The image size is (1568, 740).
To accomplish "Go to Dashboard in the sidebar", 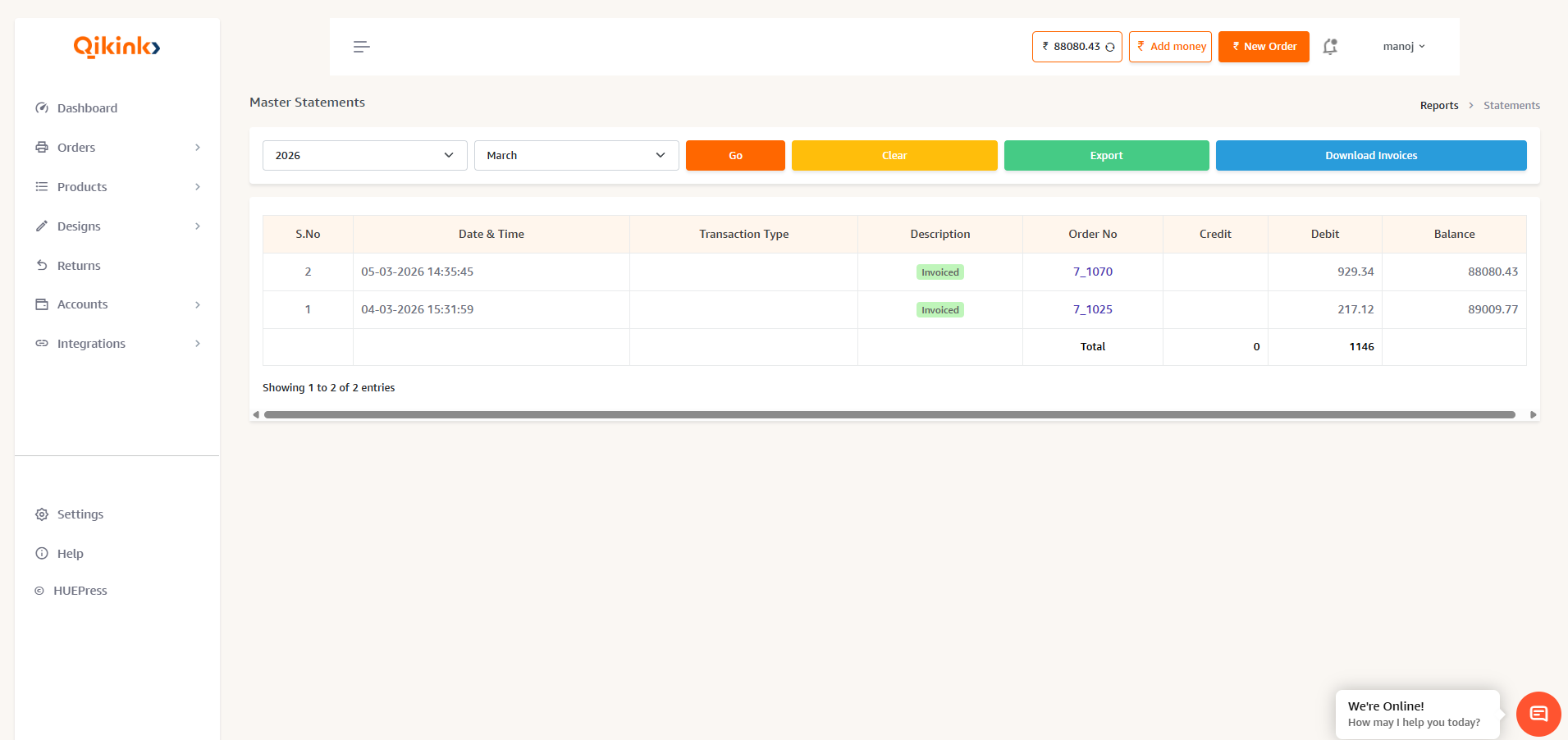I will tap(87, 108).
